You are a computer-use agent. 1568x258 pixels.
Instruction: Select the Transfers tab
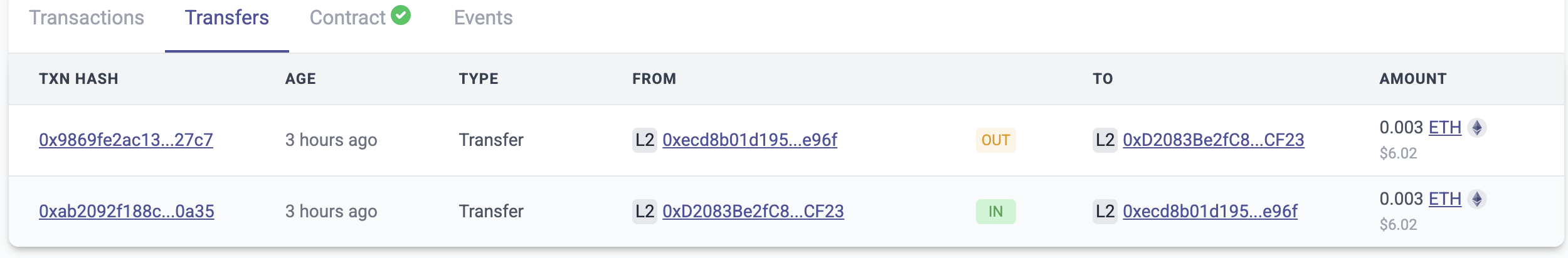click(x=226, y=18)
